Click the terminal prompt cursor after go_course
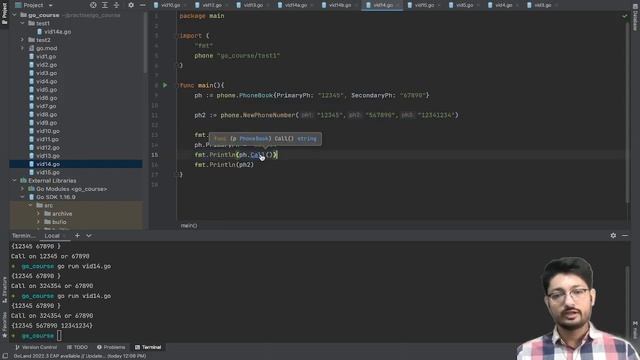The height and width of the screenshot is (360, 640). 59,336
